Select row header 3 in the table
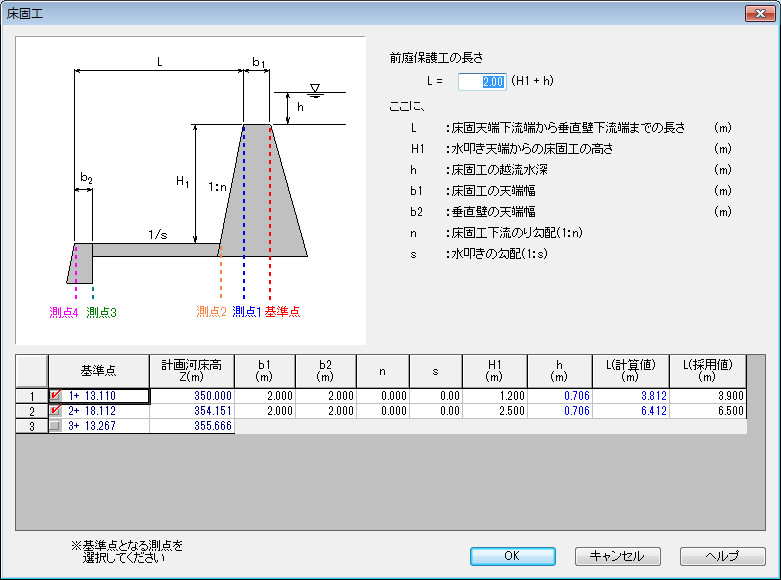Image resolution: width=781 pixels, height=580 pixels. 32,426
